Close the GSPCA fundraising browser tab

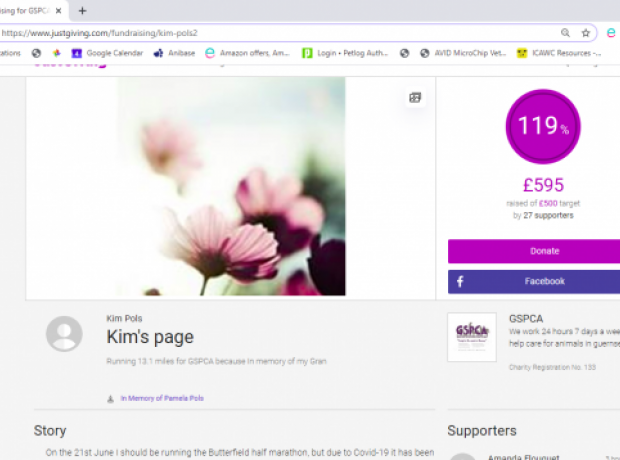59,11
